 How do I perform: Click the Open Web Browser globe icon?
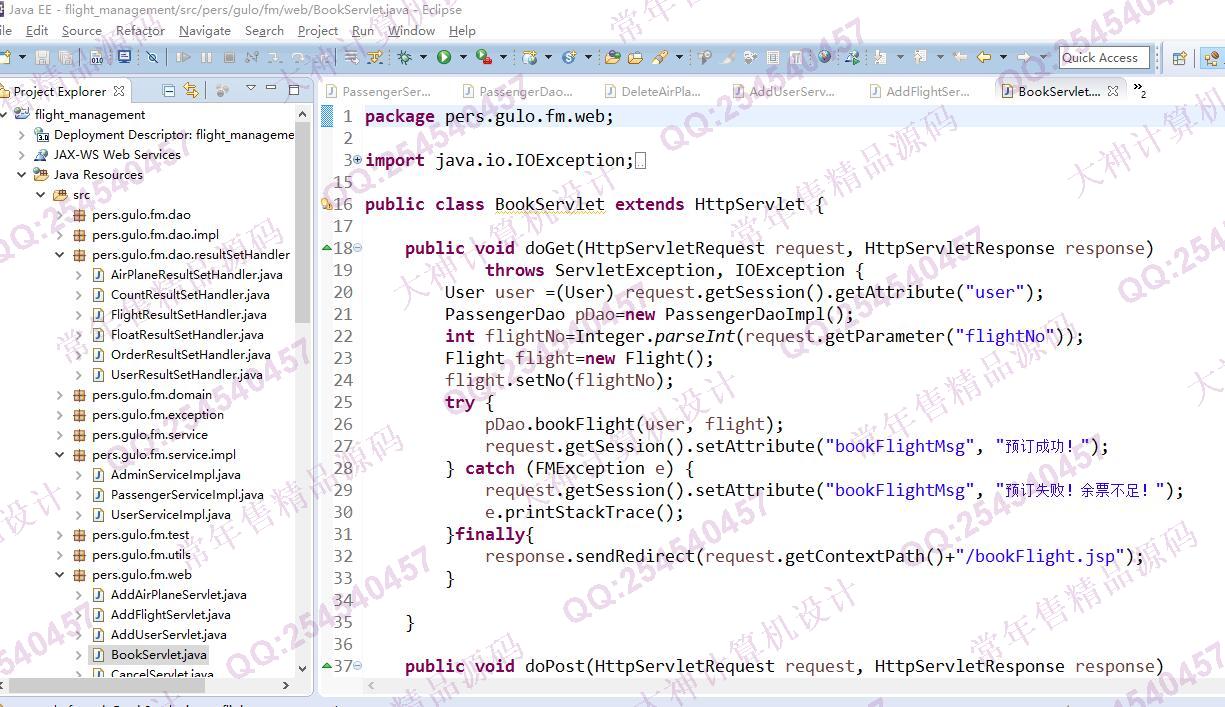pos(824,57)
